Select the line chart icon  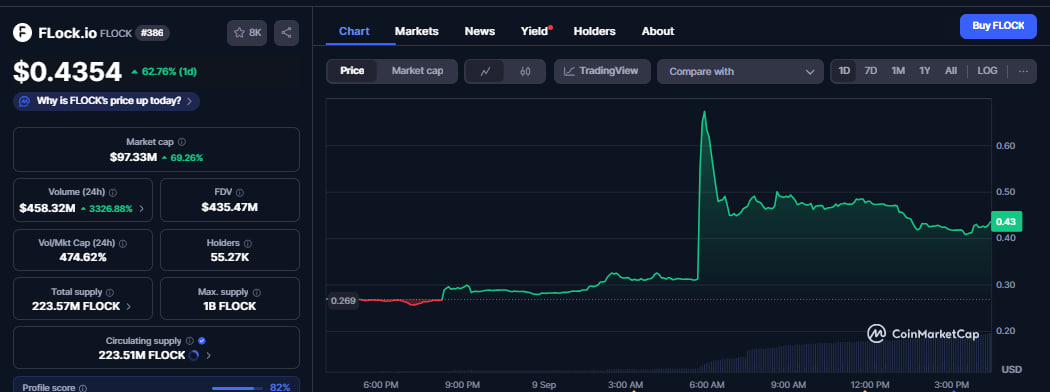485,71
